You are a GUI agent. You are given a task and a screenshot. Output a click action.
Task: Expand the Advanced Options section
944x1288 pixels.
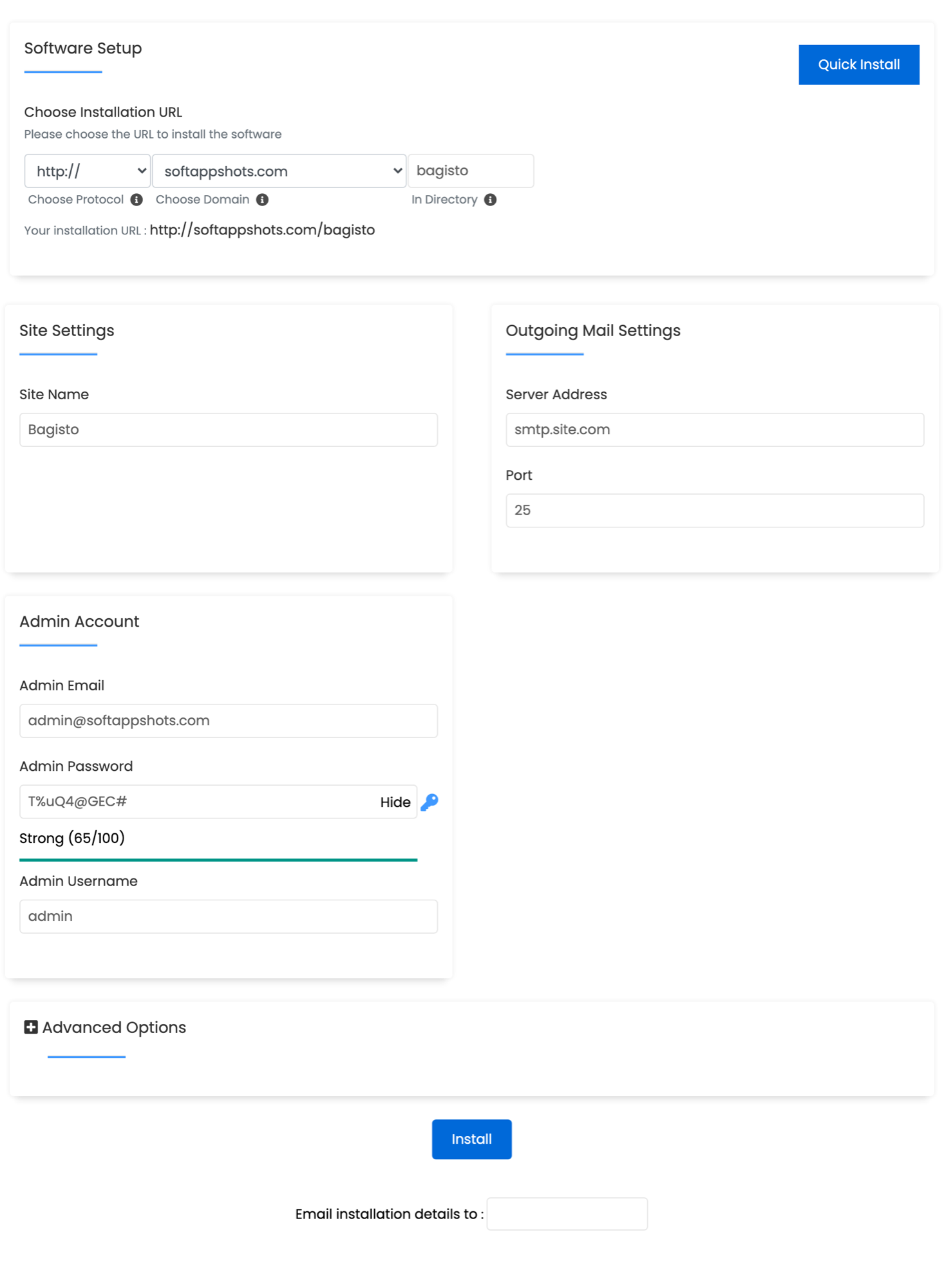pyautogui.click(x=106, y=1027)
